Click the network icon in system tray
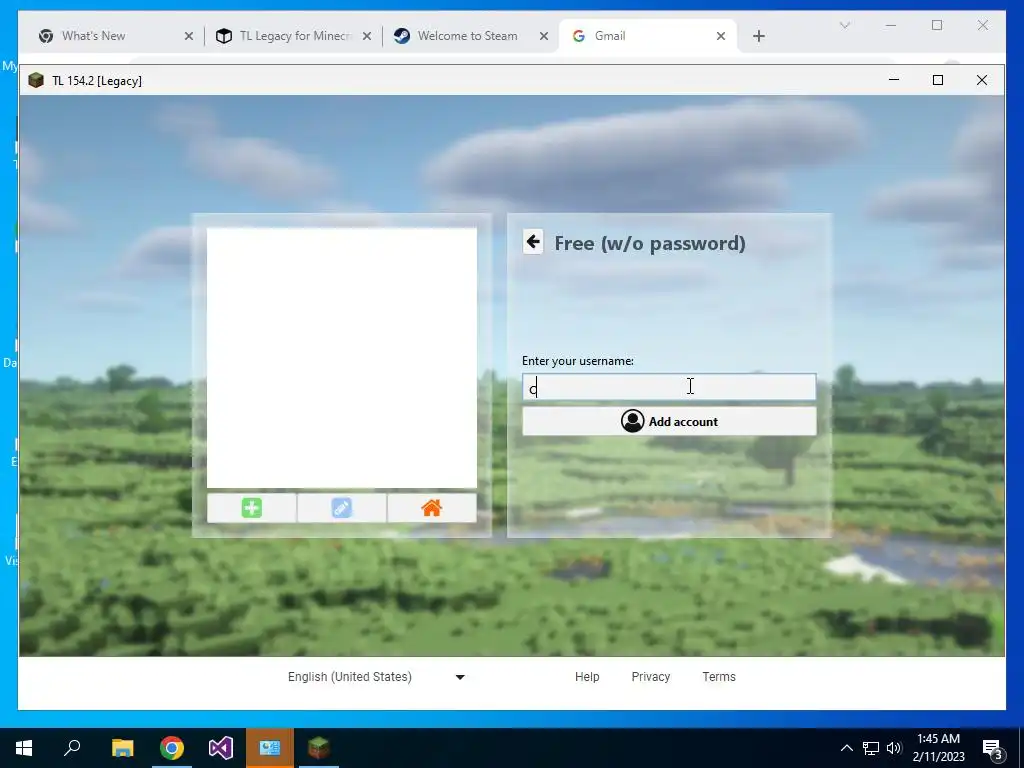Screen dimensions: 1024x768 [871, 748]
